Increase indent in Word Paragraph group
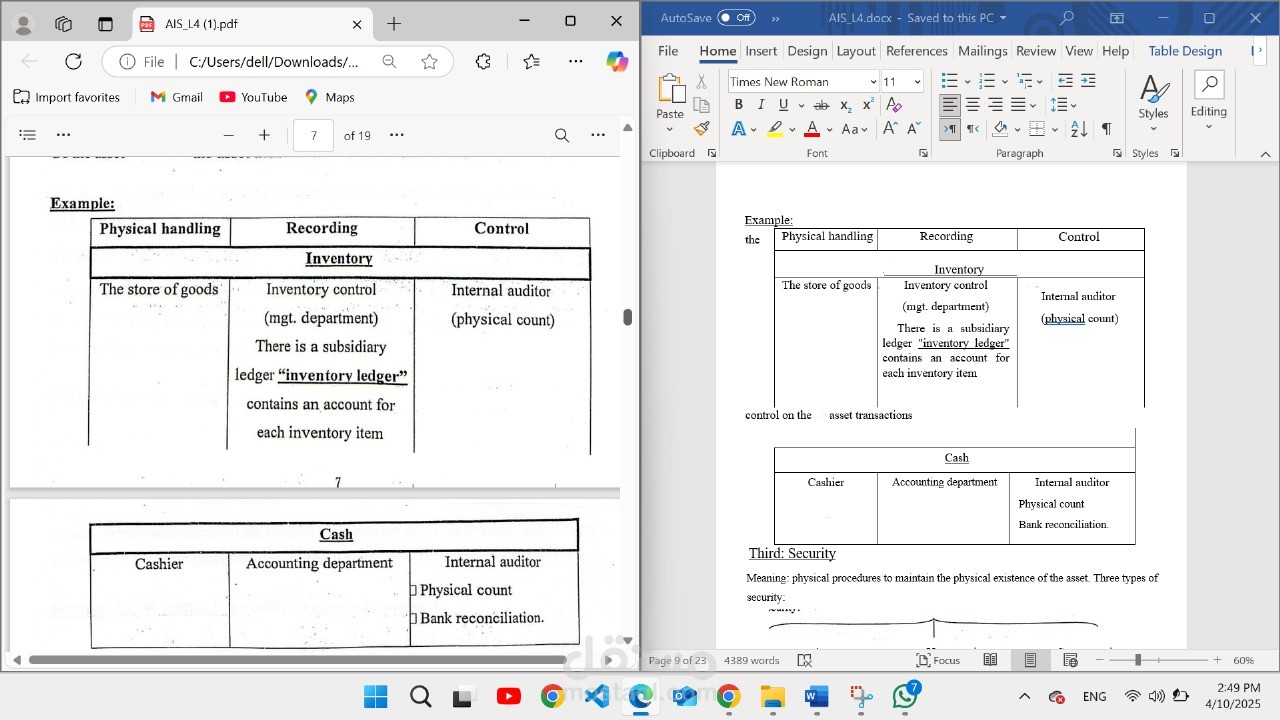 tap(1088, 81)
